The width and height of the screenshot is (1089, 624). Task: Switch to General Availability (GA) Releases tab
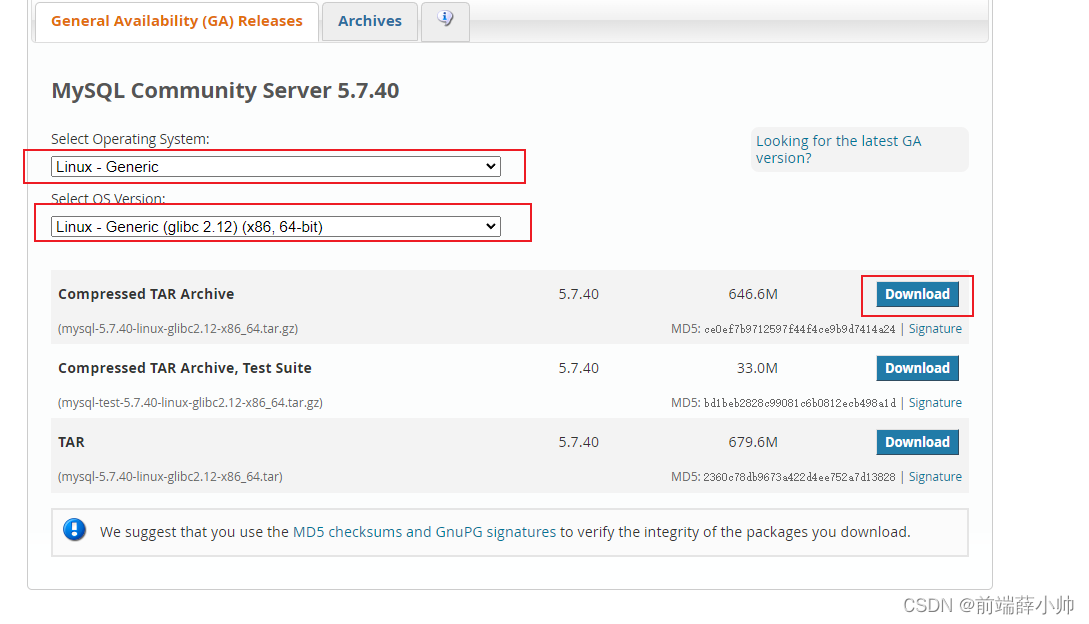(176, 22)
